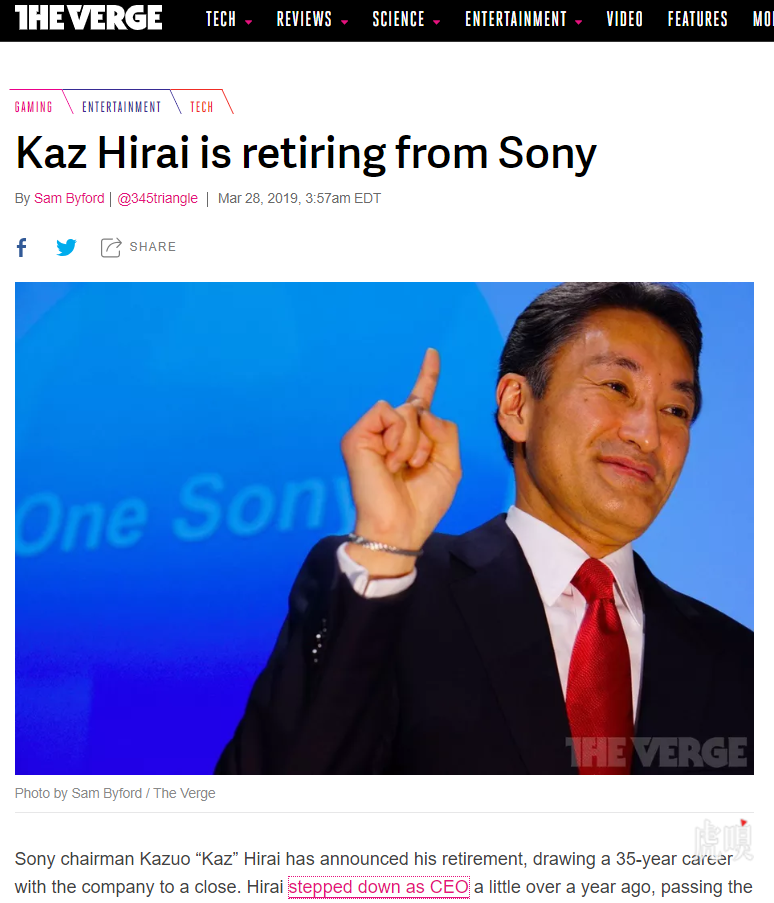774x903 pixels.
Task: Expand the Tech menu dropdown arrow
Action: (249, 22)
